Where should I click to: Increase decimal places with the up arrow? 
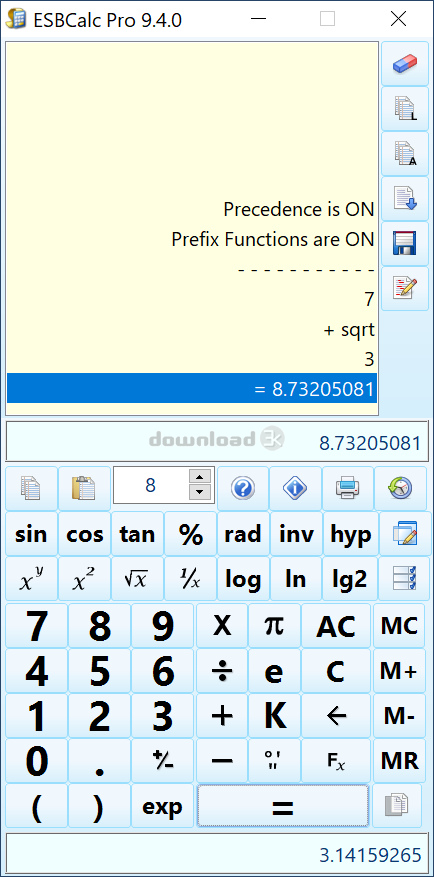(x=201, y=477)
